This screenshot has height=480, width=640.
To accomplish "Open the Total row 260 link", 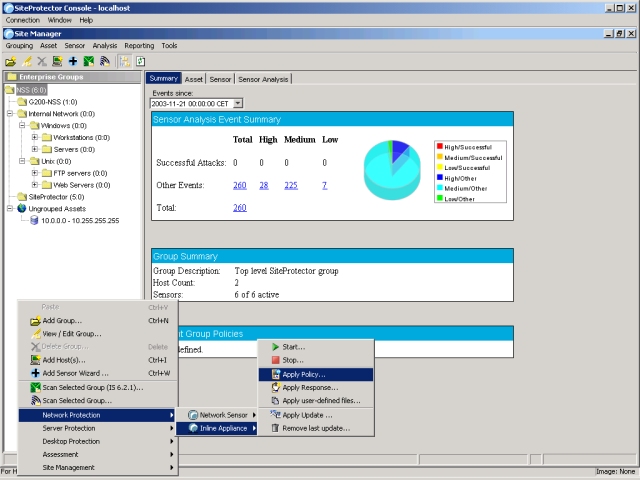I will click(240, 208).
